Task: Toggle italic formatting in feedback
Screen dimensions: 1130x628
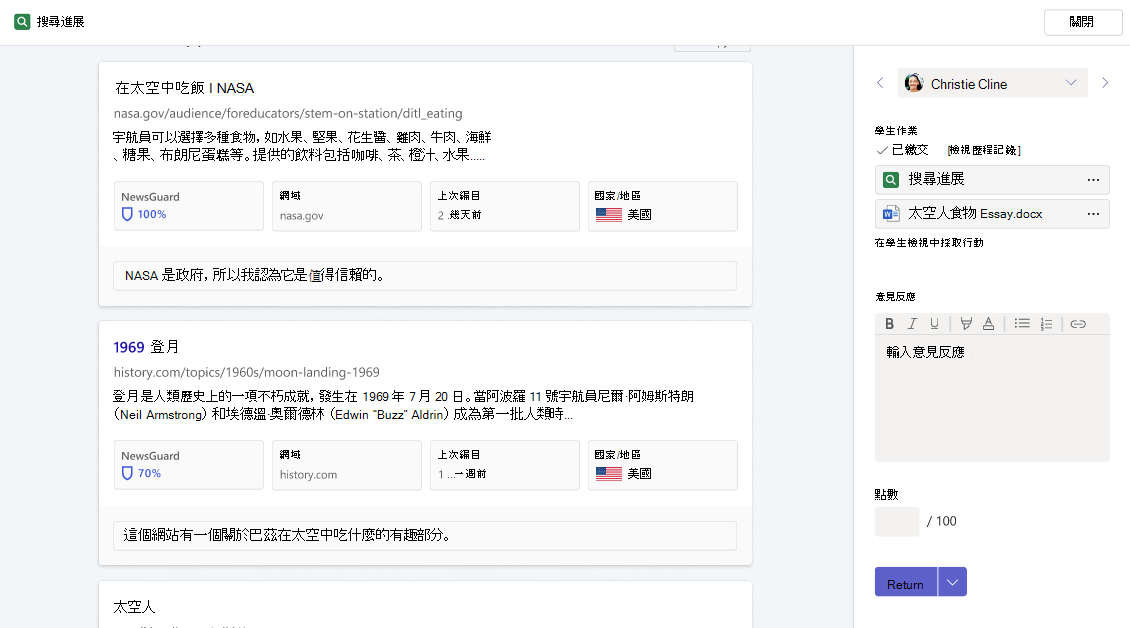Action: (x=912, y=324)
